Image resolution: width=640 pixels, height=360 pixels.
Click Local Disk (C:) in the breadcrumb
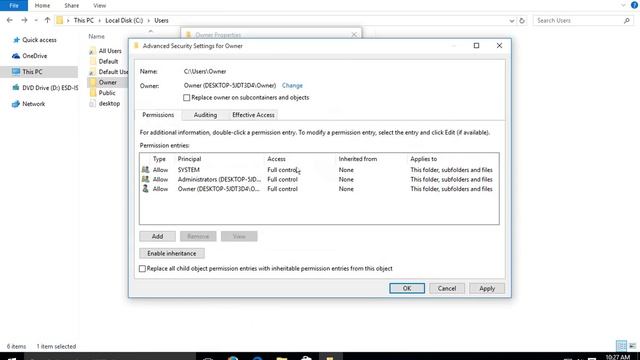point(124,20)
